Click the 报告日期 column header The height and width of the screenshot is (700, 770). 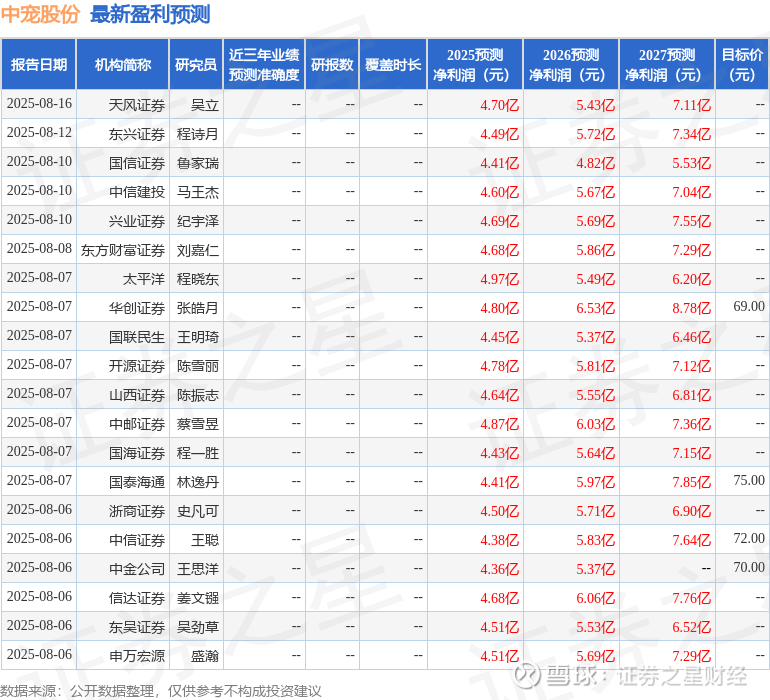coord(39,64)
